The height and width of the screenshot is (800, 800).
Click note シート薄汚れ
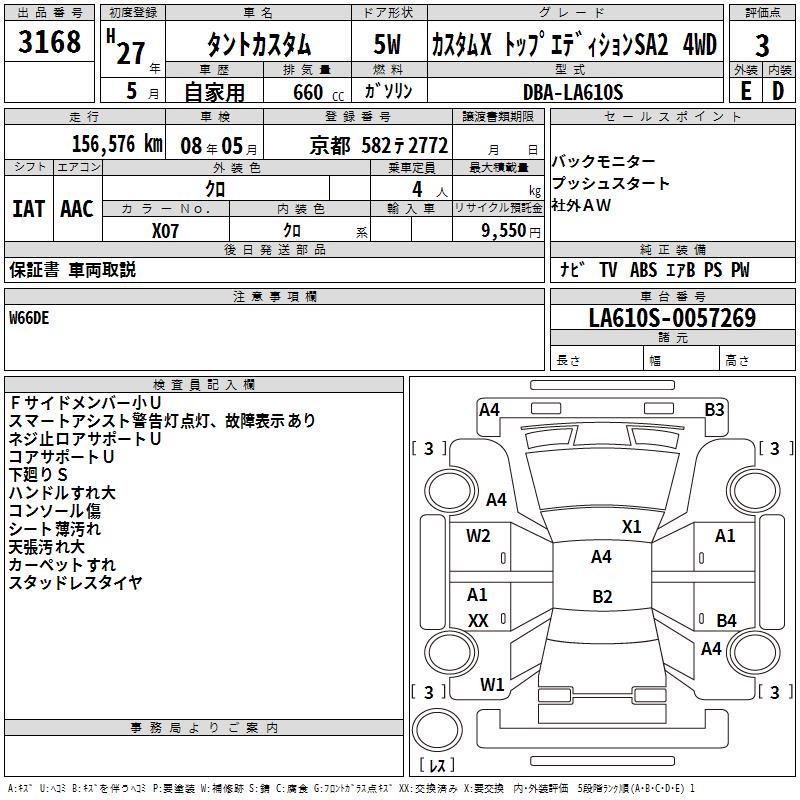coord(55,529)
